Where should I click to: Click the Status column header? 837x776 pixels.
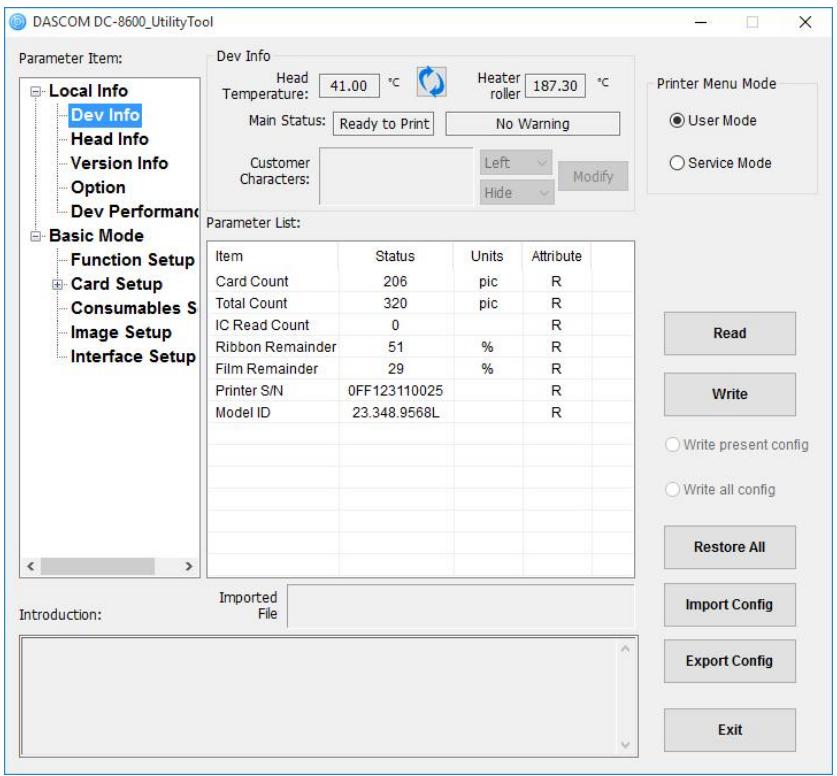(x=396, y=256)
